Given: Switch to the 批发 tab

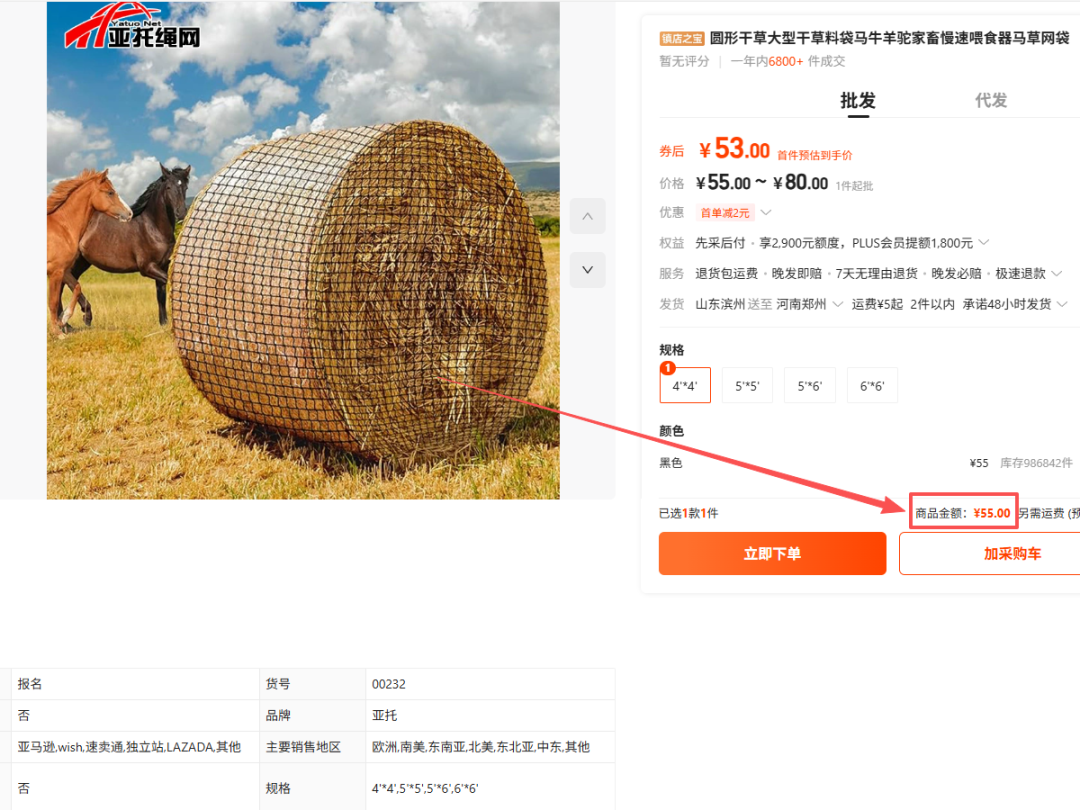Looking at the screenshot, I should [858, 101].
